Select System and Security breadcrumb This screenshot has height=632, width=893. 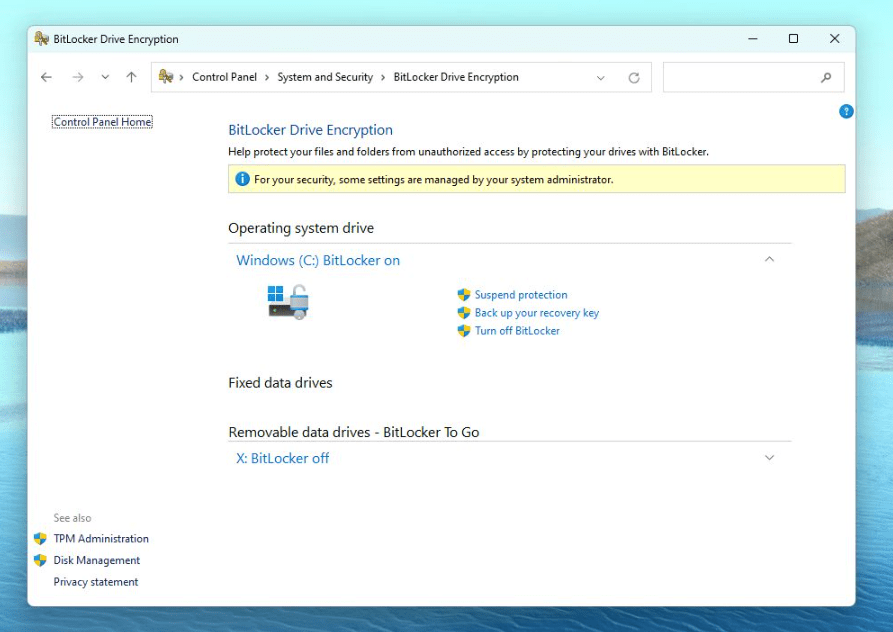click(325, 77)
